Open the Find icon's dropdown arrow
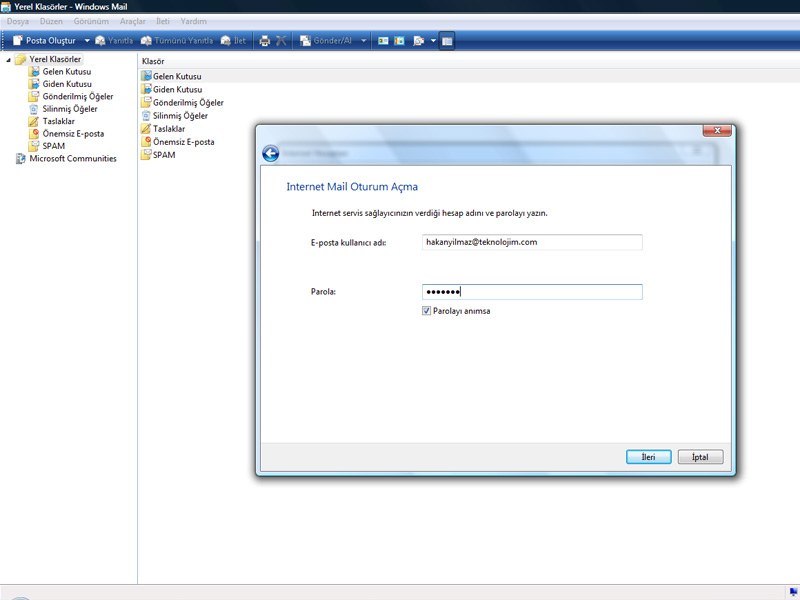This screenshot has width=800, height=600. [x=433, y=41]
